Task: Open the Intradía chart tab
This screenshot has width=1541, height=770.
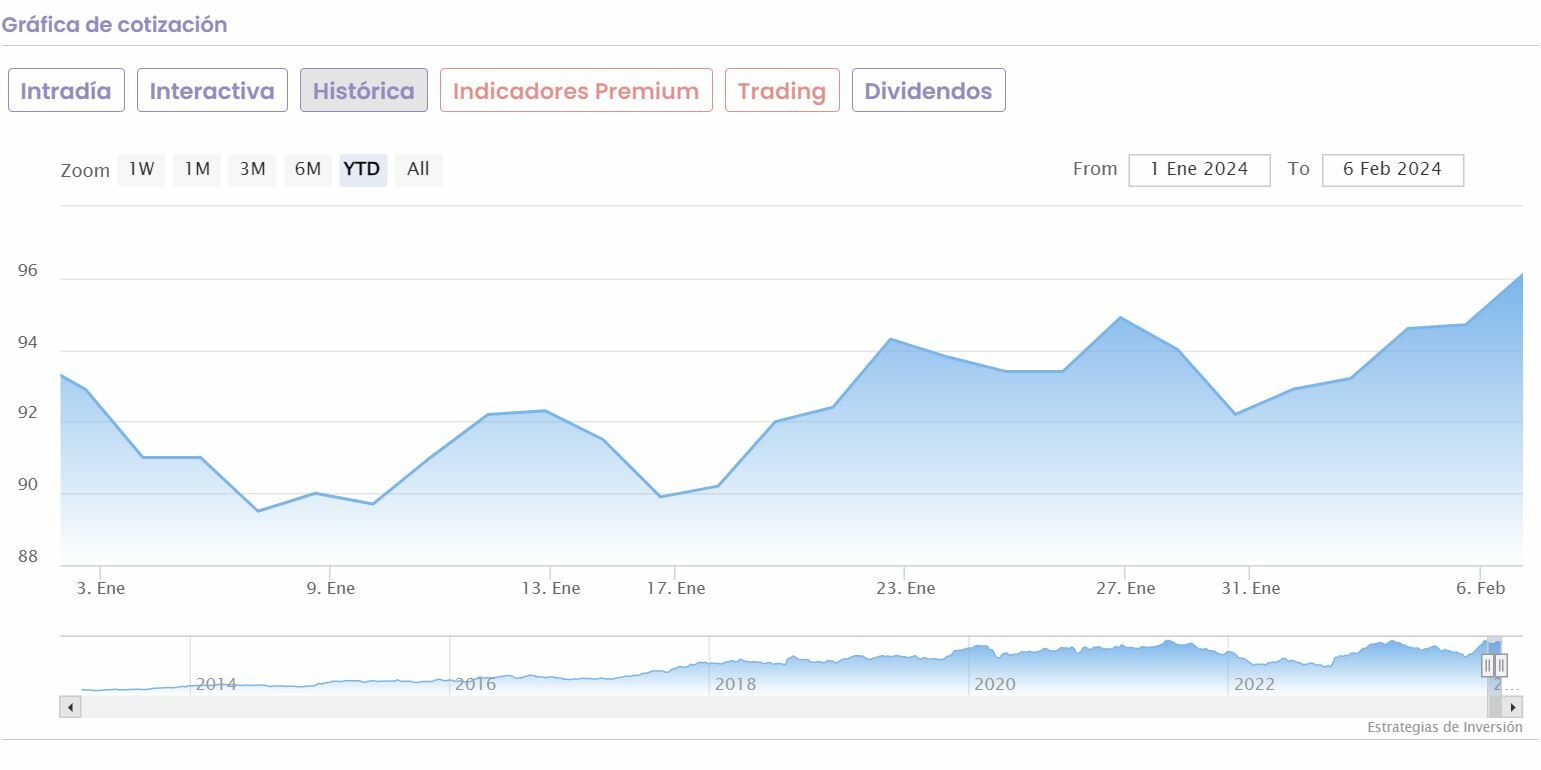Action: point(66,91)
